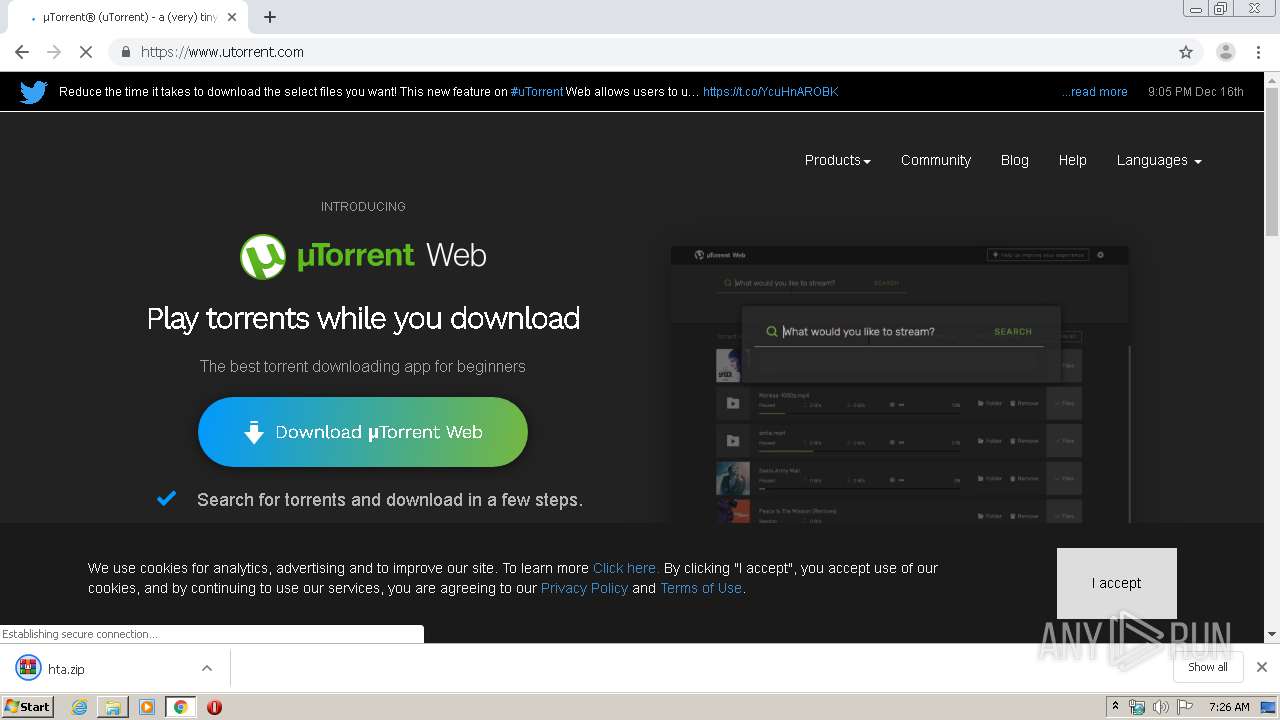The height and width of the screenshot is (720, 1280).
Task: Expand the Languages dropdown
Action: click(x=1159, y=160)
